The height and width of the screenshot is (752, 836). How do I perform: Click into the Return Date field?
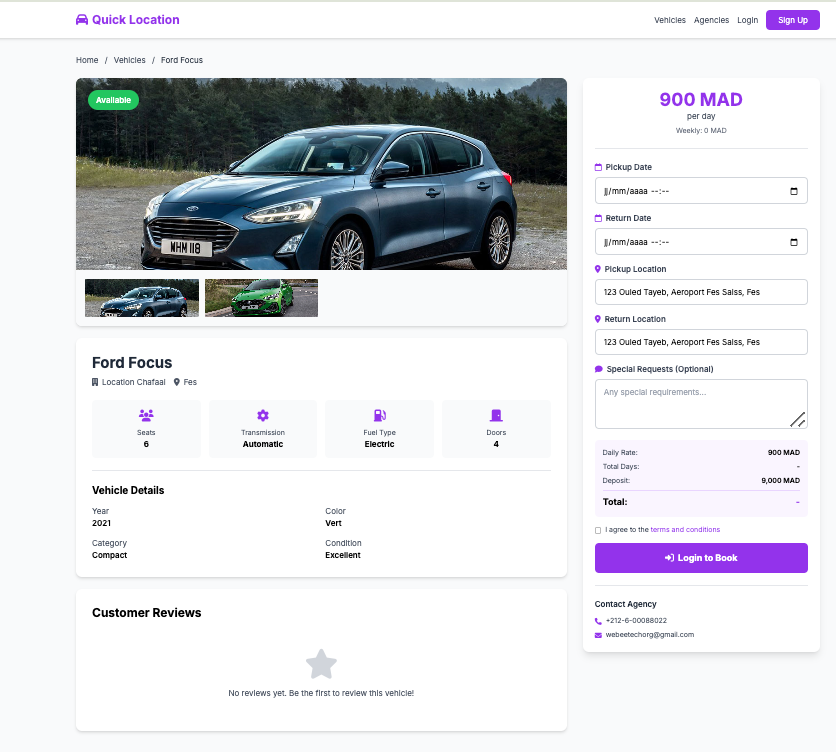701,242
